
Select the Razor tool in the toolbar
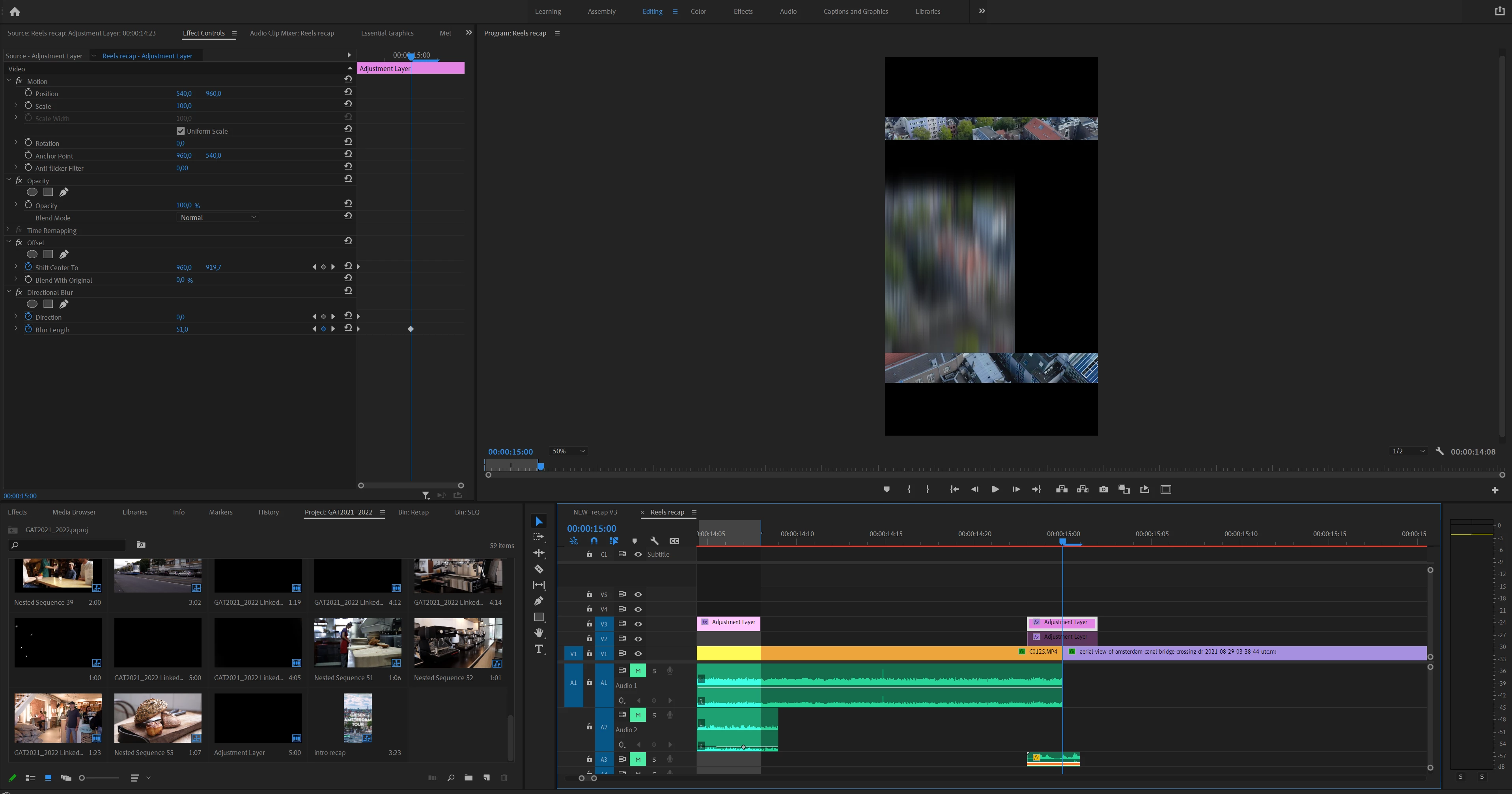pos(538,568)
